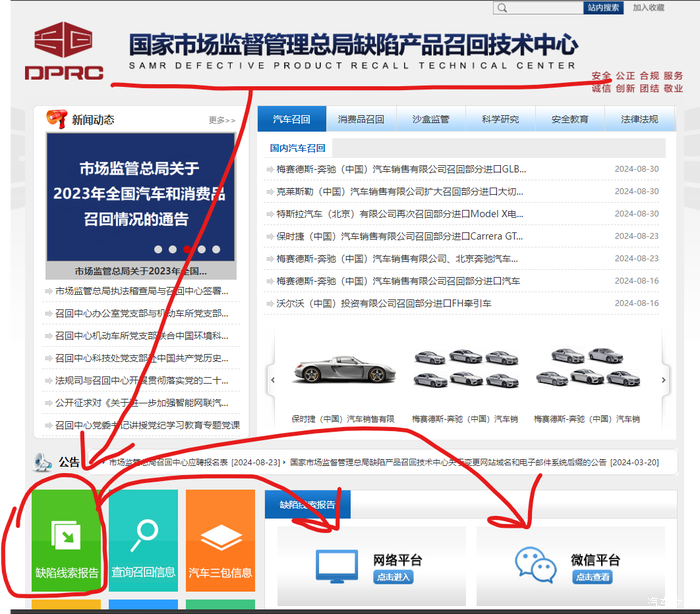Click the 站内搜索 button
Screen dimensions: 700x614
click(603, 8)
